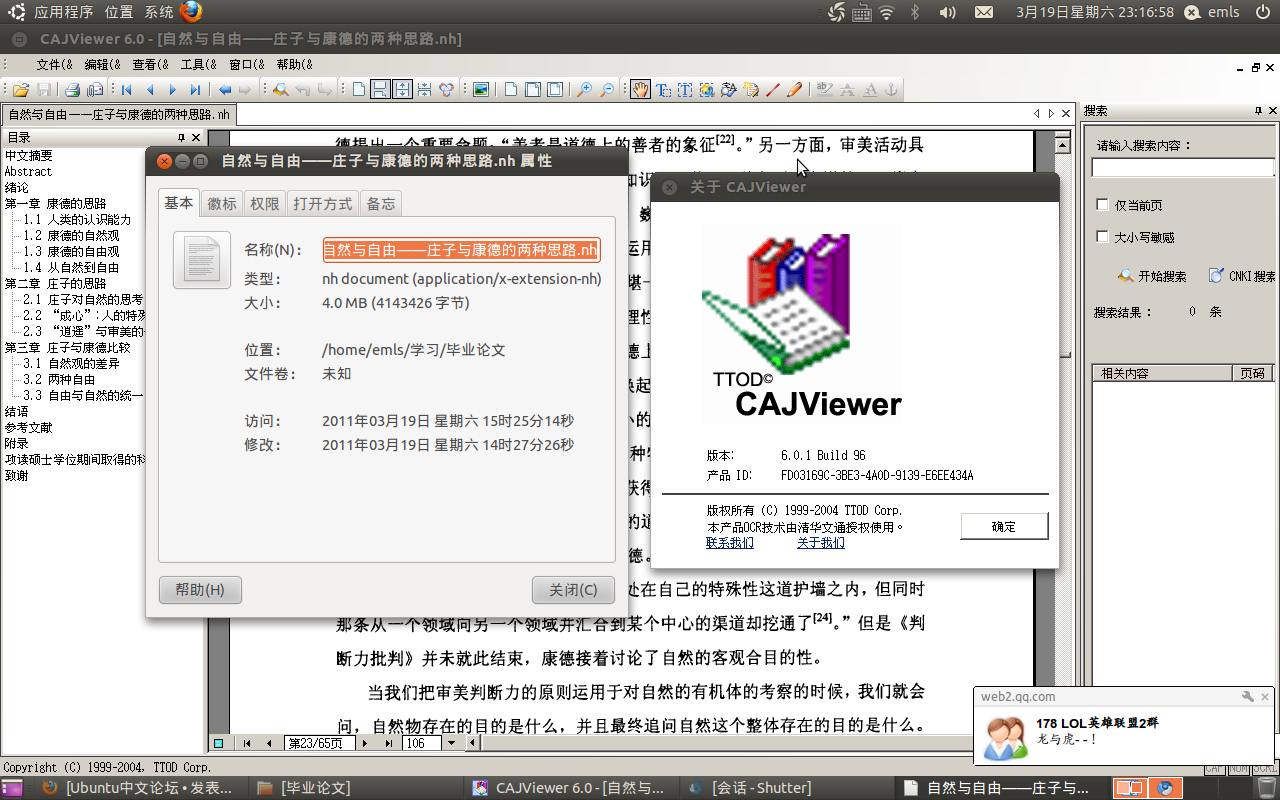Click the 联系我们 link
This screenshot has height=800, width=1280.
[x=730, y=543]
